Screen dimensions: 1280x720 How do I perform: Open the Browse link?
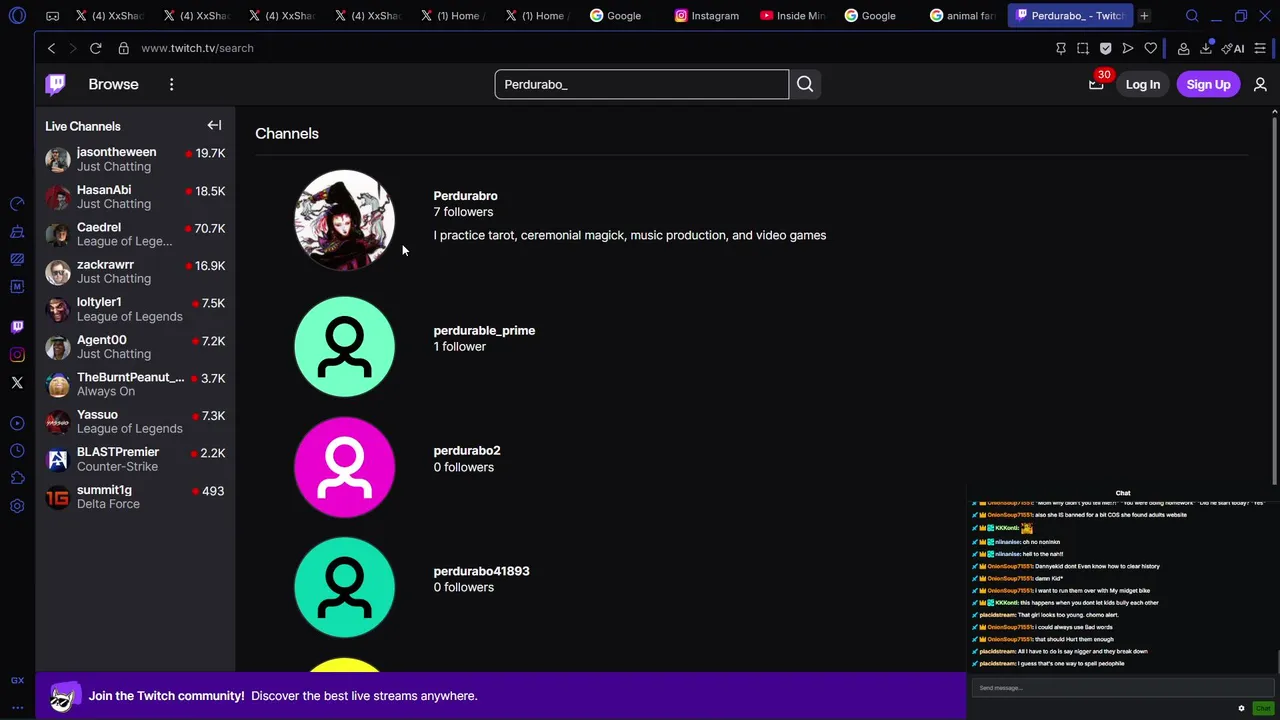point(113,84)
